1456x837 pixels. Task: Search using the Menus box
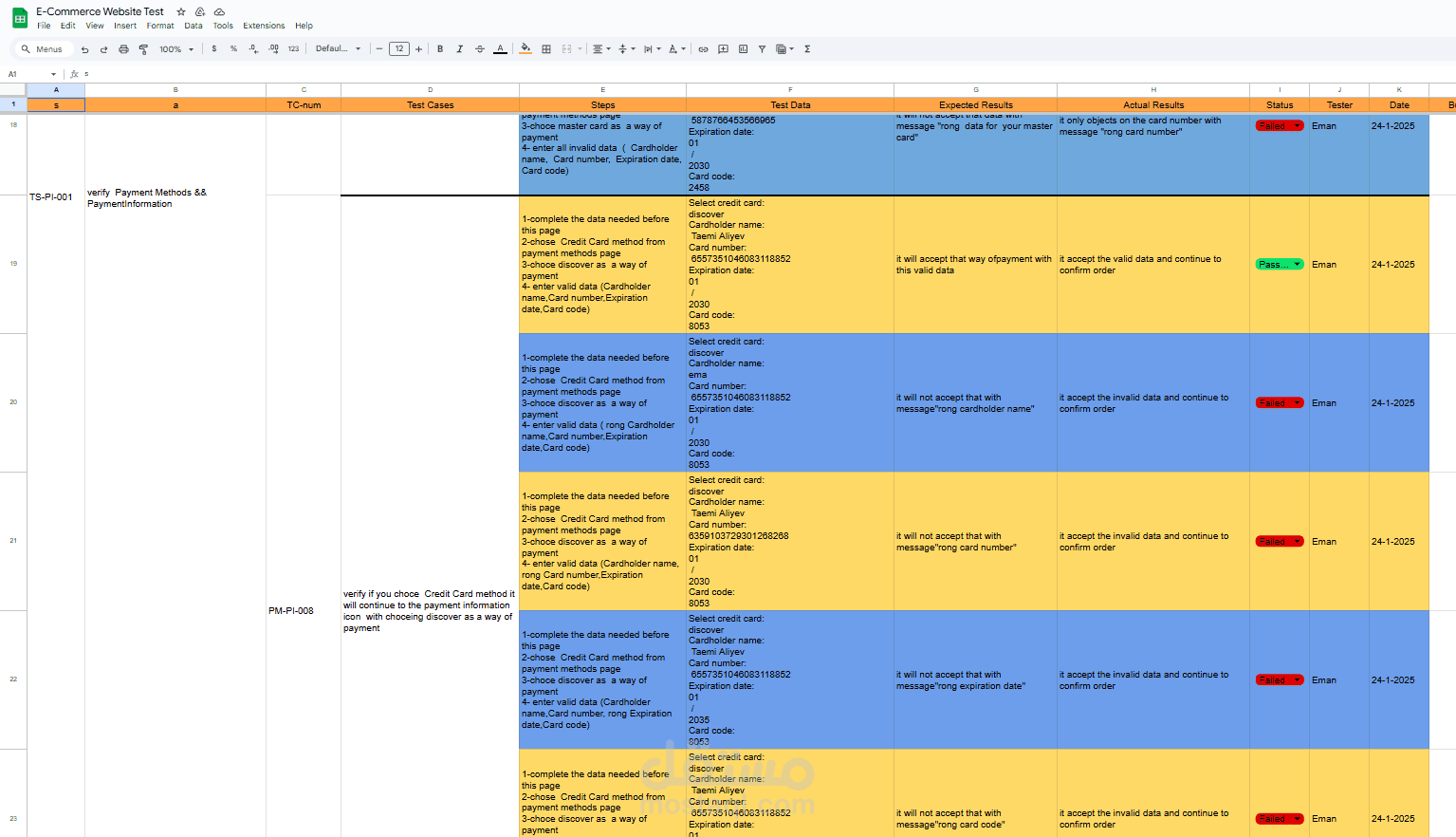tap(43, 49)
